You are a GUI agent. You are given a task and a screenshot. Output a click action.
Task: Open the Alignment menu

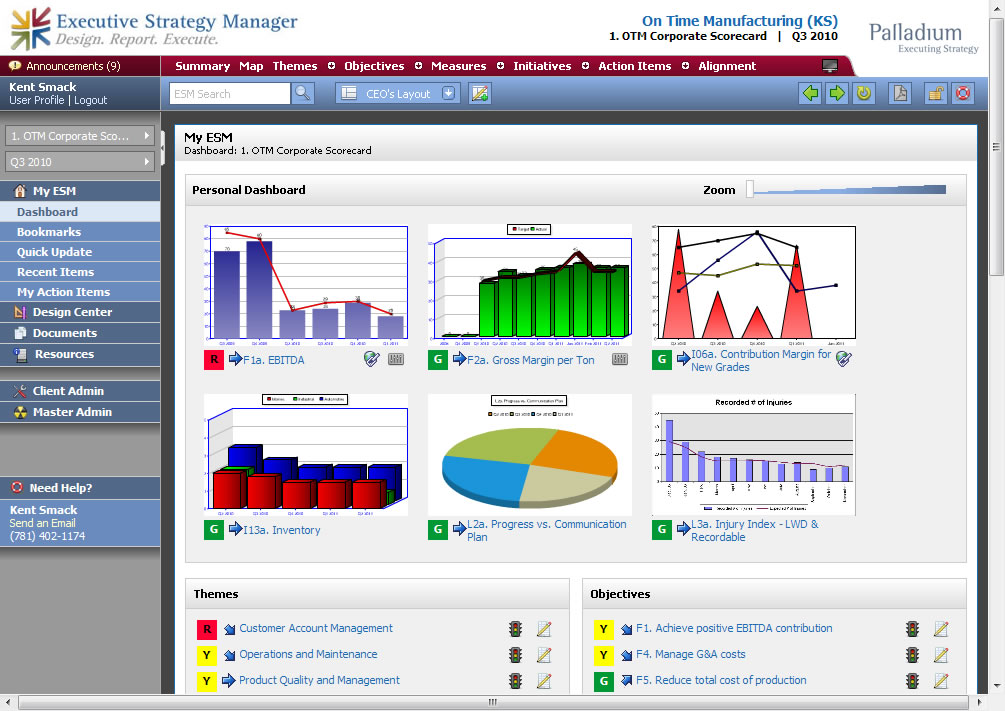[x=727, y=66]
